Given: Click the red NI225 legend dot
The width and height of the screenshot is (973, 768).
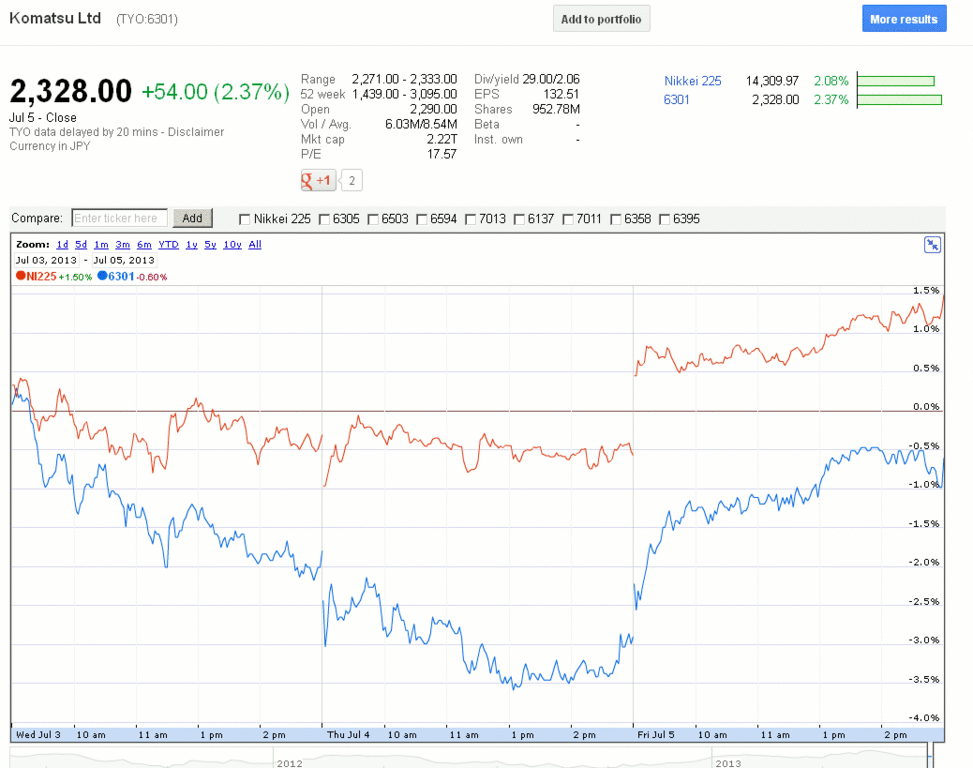Looking at the screenshot, I should pos(20,276).
